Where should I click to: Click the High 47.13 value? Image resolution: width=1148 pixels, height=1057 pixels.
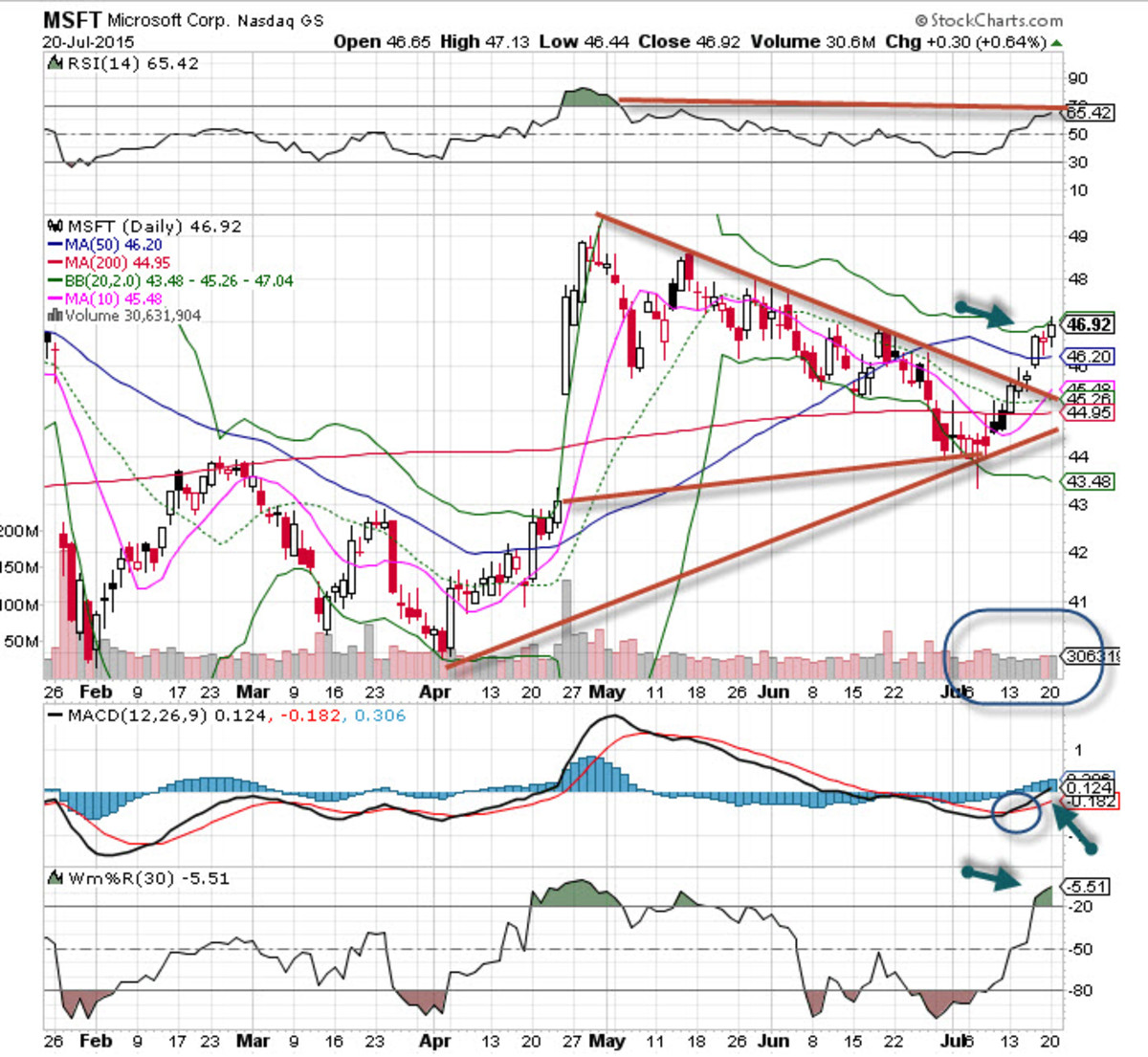tap(485, 42)
